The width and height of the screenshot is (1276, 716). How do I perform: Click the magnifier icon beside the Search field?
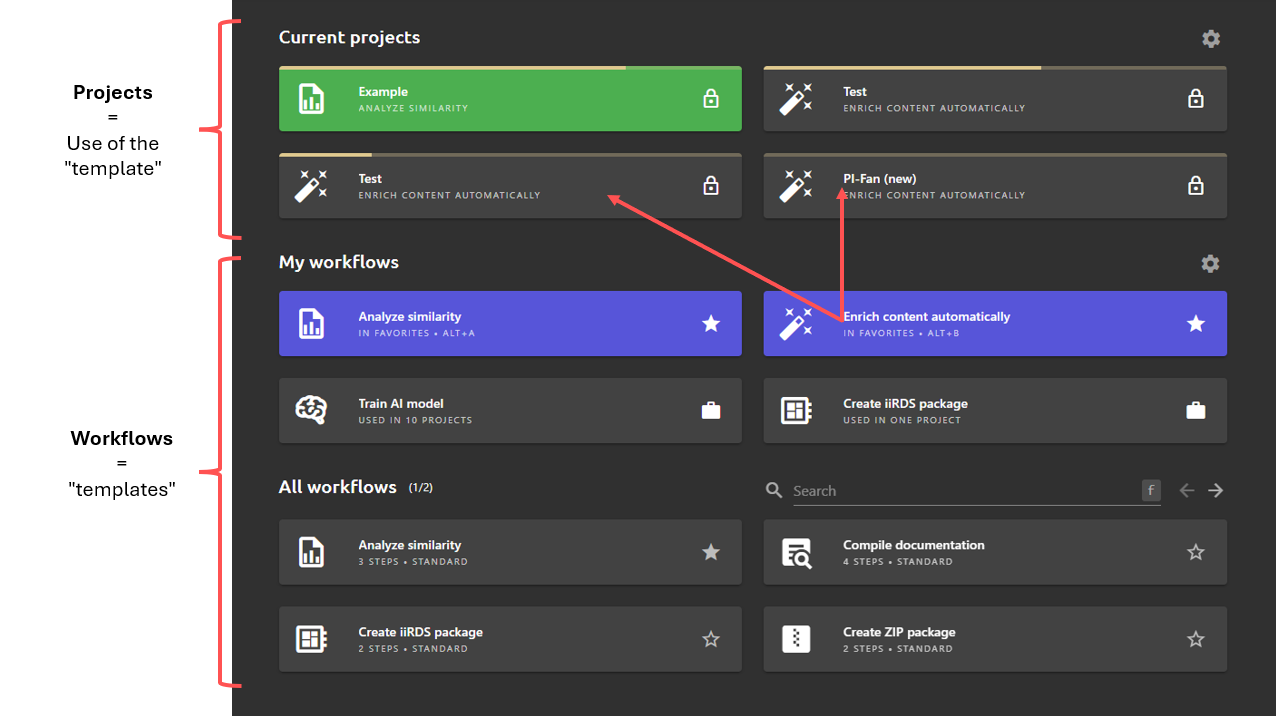point(774,490)
